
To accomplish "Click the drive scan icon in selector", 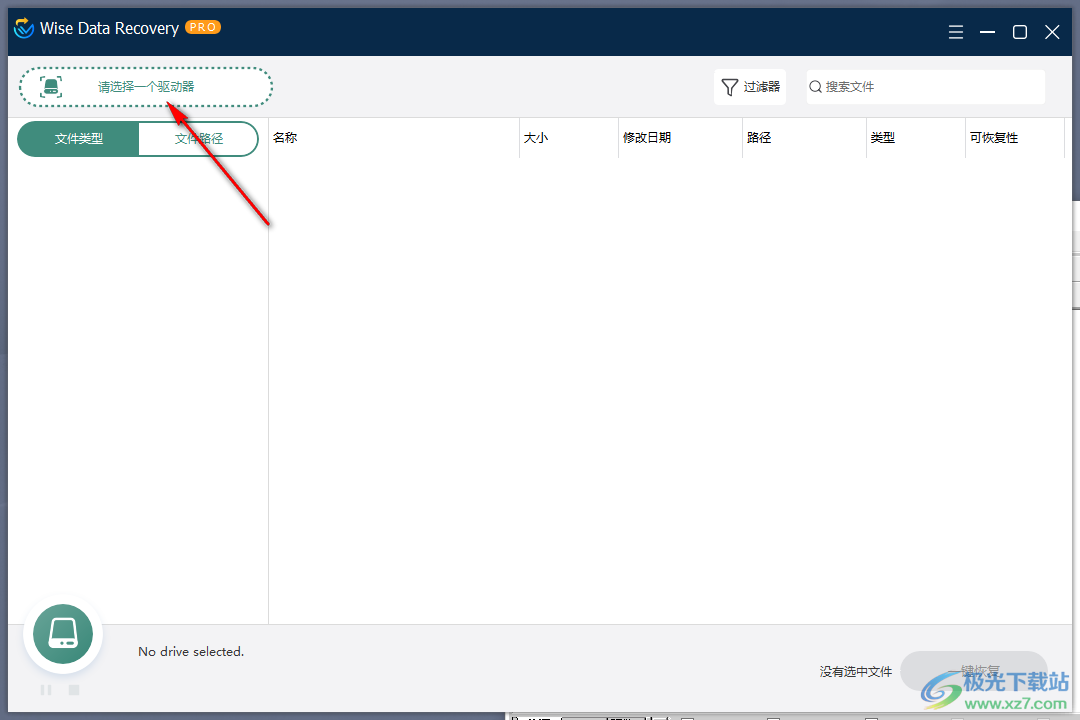I will (x=50, y=87).
